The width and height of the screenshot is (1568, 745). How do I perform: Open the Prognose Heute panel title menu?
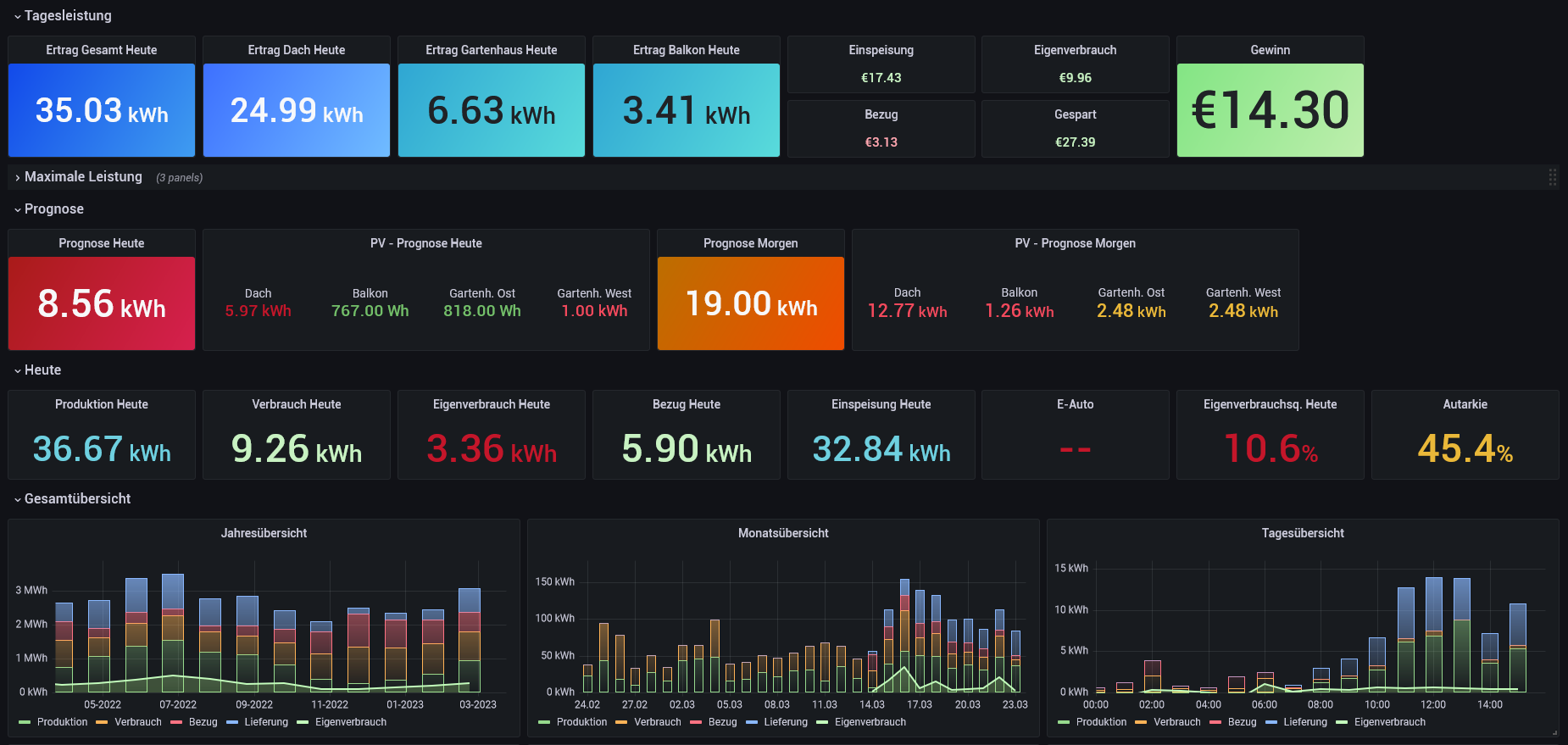(x=102, y=243)
